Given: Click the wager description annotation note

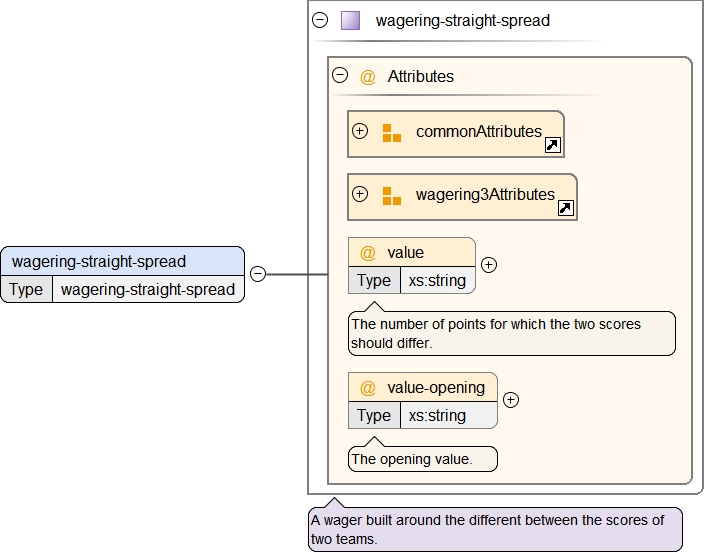Looking at the screenshot, I should 494,529.
